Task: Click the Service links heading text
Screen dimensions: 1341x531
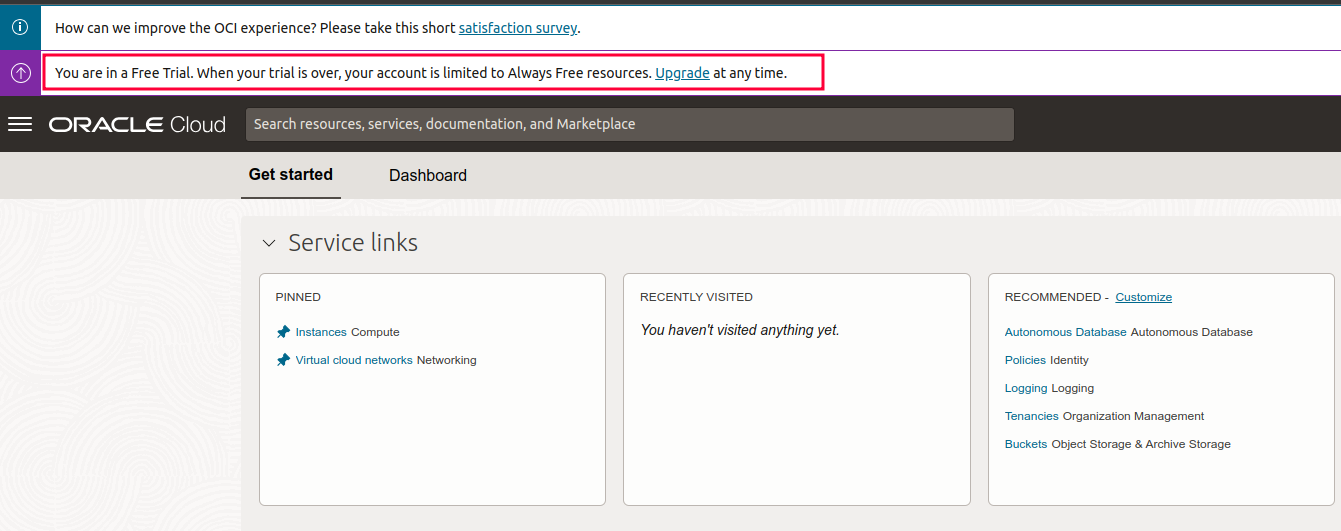Action: pos(353,243)
